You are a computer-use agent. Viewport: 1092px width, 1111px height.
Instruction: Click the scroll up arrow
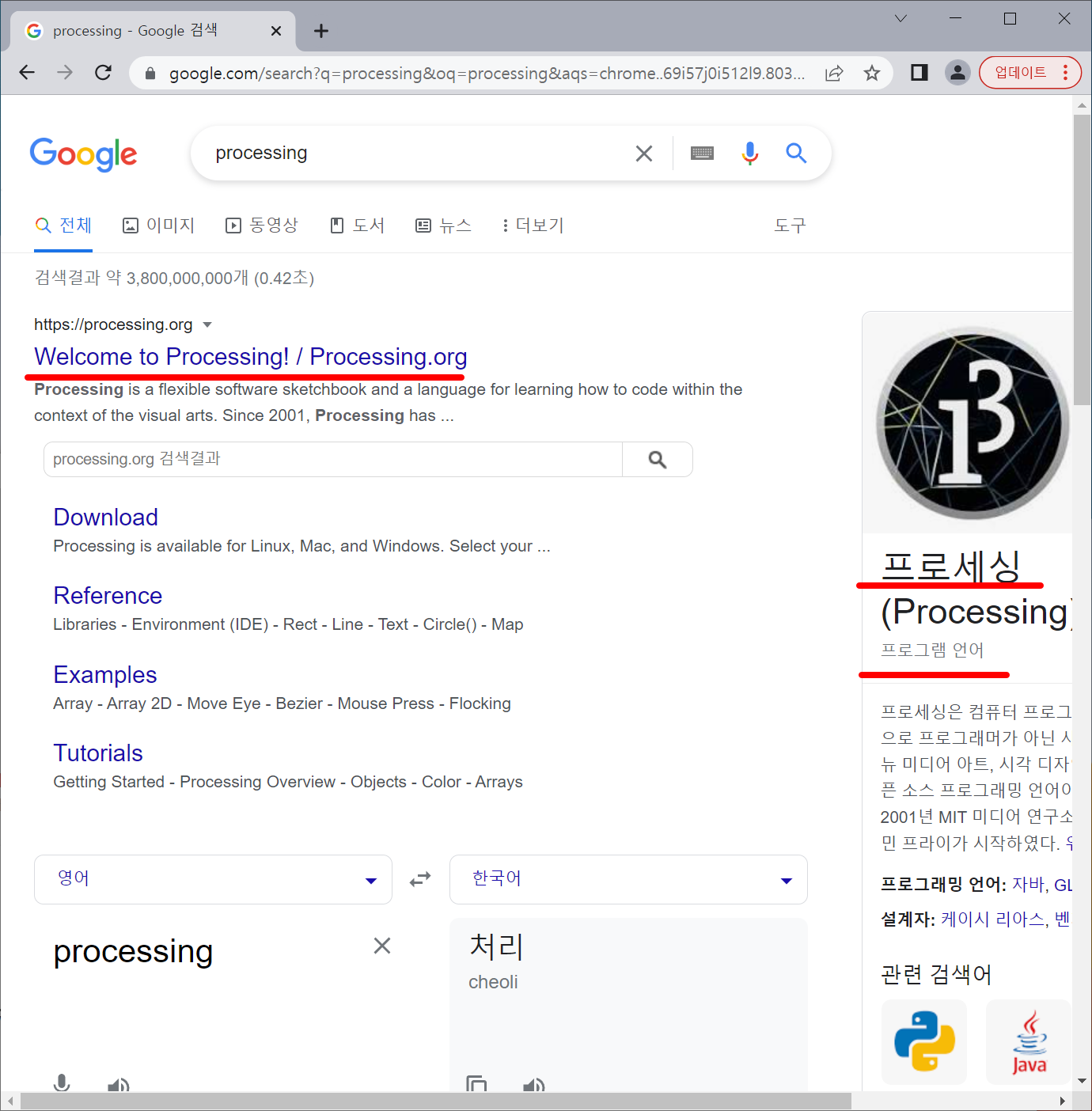coord(1082,104)
